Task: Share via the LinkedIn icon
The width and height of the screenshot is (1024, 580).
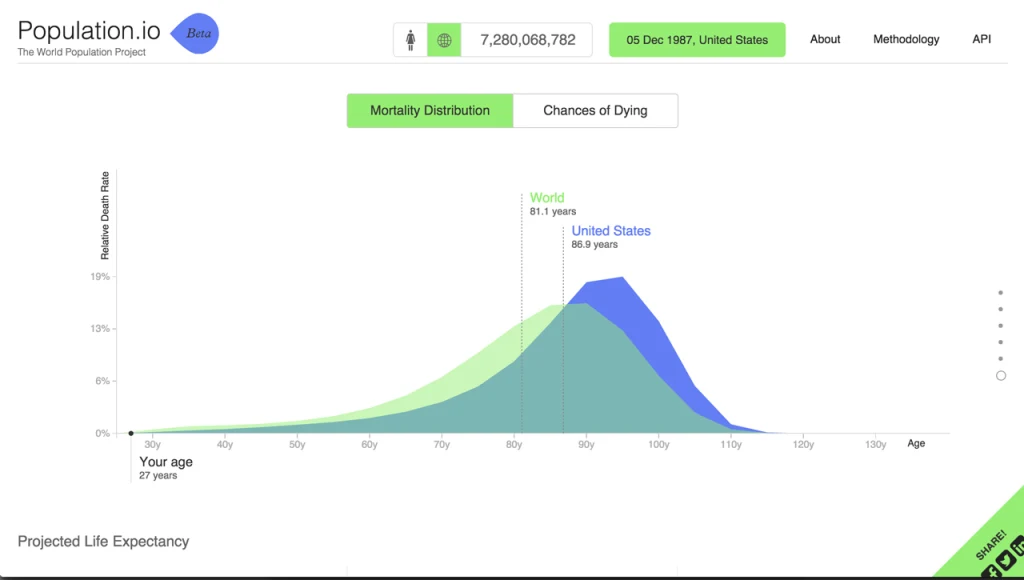Action: pos(1020,546)
